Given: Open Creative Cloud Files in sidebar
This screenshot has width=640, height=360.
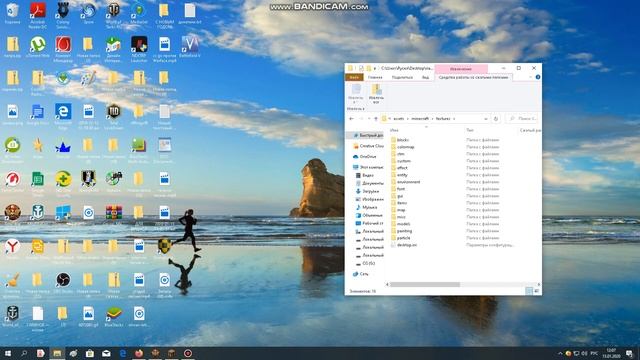Looking at the screenshot, I should coord(368,146).
